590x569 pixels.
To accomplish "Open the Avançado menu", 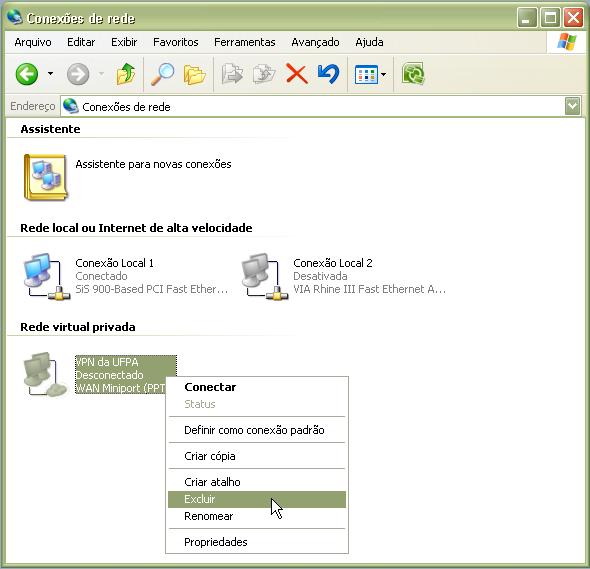I will (x=315, y=42).
